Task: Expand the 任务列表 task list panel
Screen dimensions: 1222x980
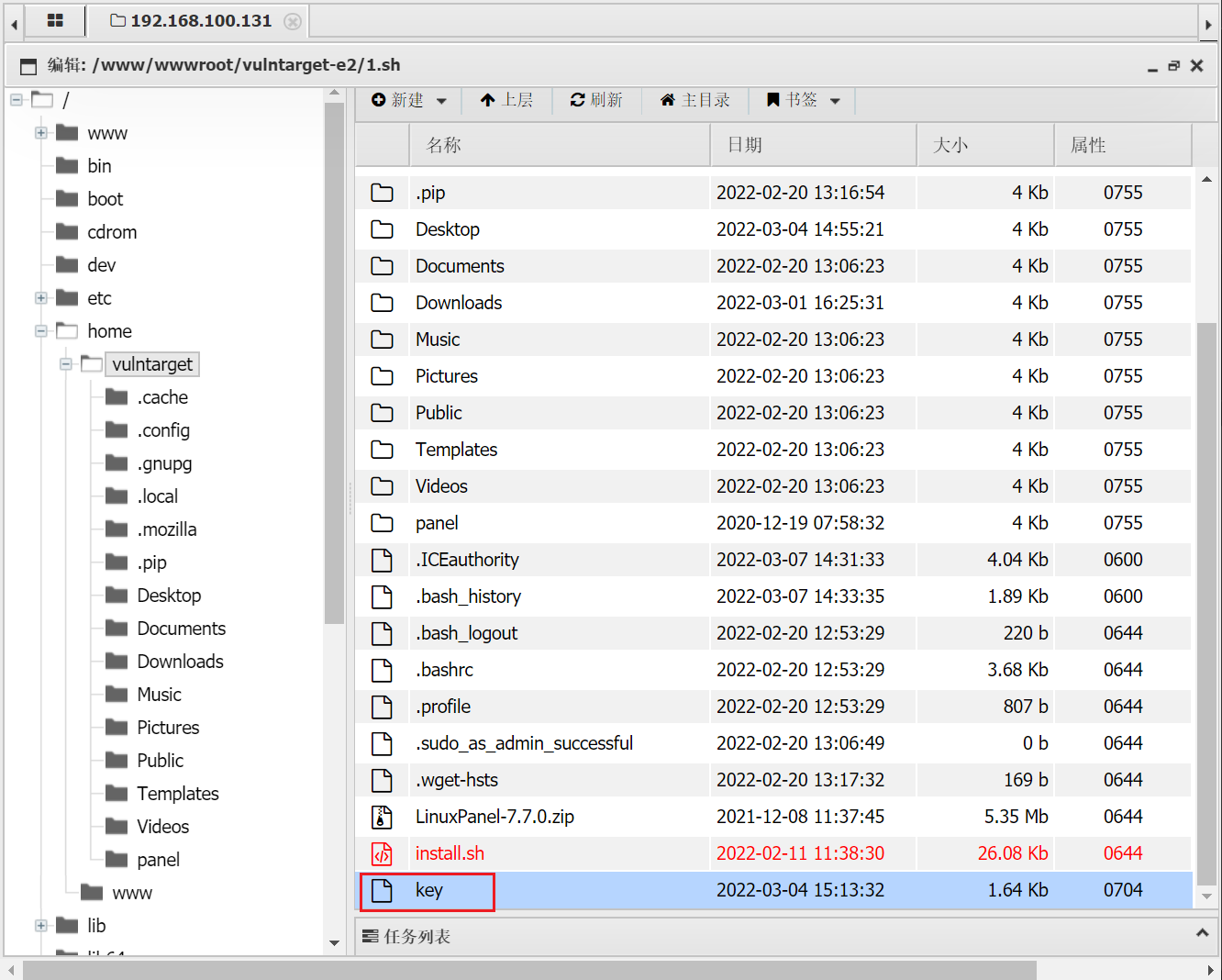Action: (x=1202, y=933)
